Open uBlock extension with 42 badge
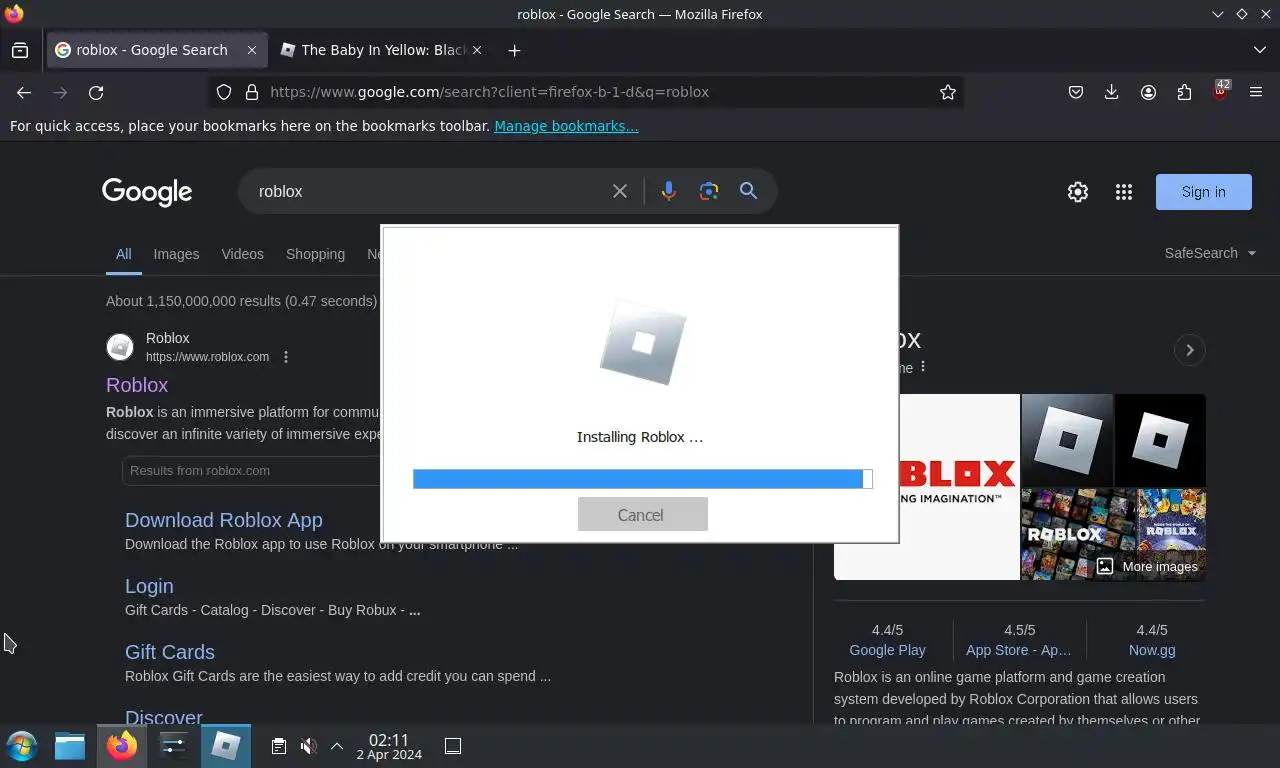 (1220, 91)
